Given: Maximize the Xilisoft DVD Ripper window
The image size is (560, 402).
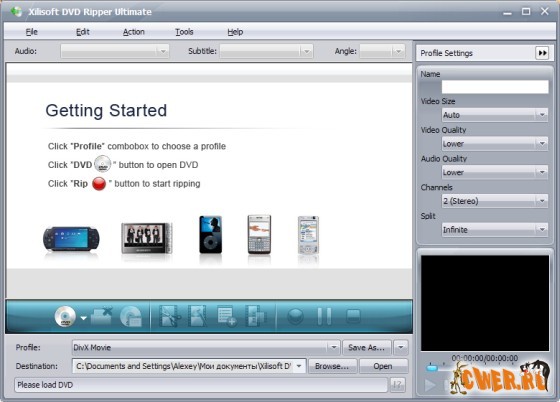Looking at the screenshot, I should (526, 12).
